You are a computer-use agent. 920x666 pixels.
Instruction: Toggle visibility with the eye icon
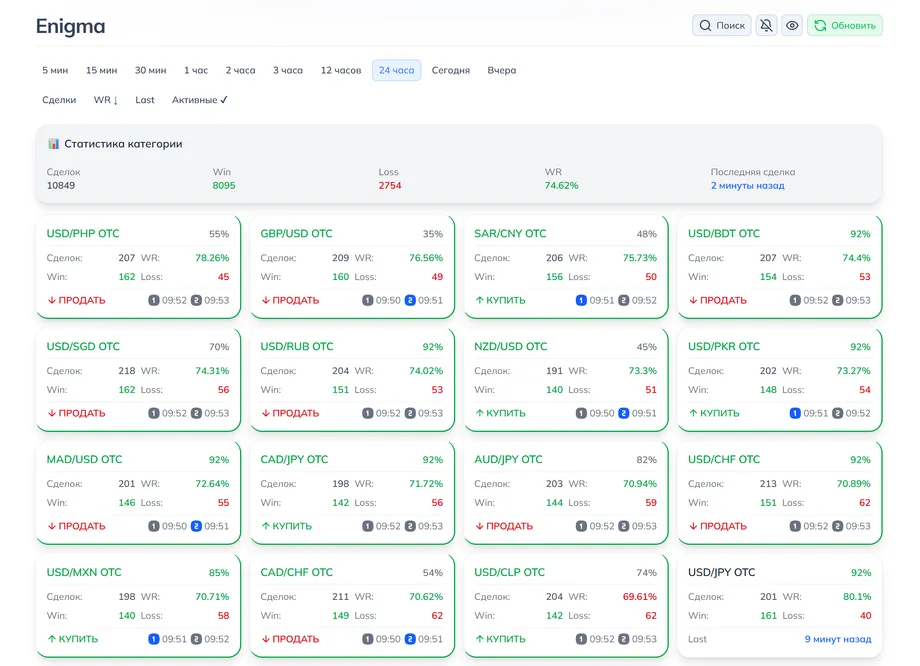click(792, 25)
